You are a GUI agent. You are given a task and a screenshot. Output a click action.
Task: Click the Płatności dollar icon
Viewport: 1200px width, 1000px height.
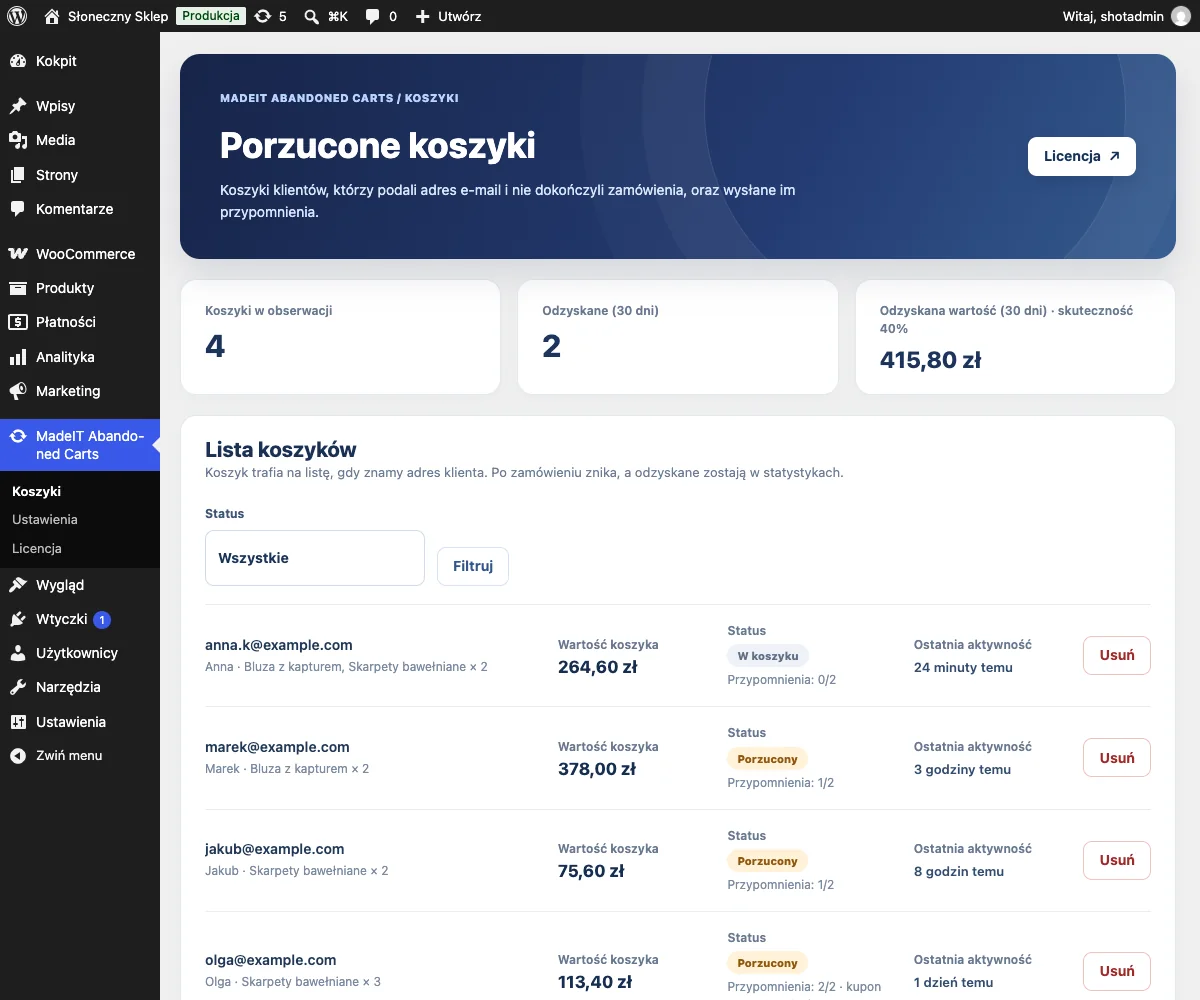click(x=17, y=322)
